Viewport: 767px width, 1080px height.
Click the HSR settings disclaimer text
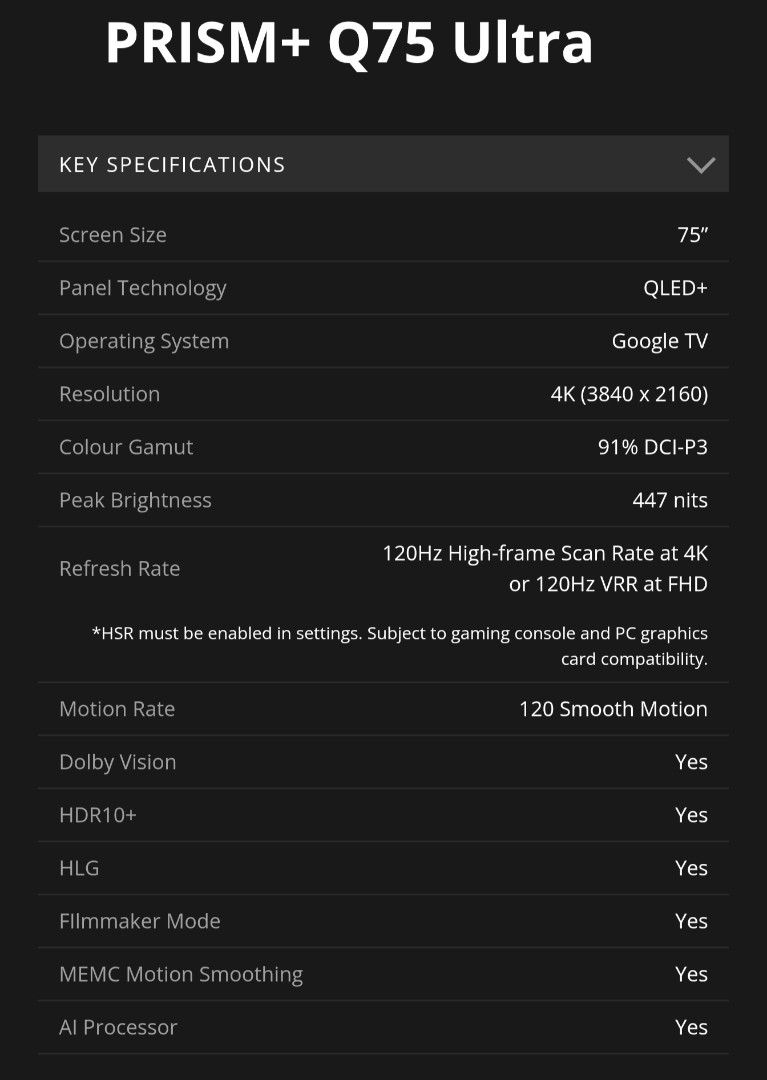coord(399,645)
